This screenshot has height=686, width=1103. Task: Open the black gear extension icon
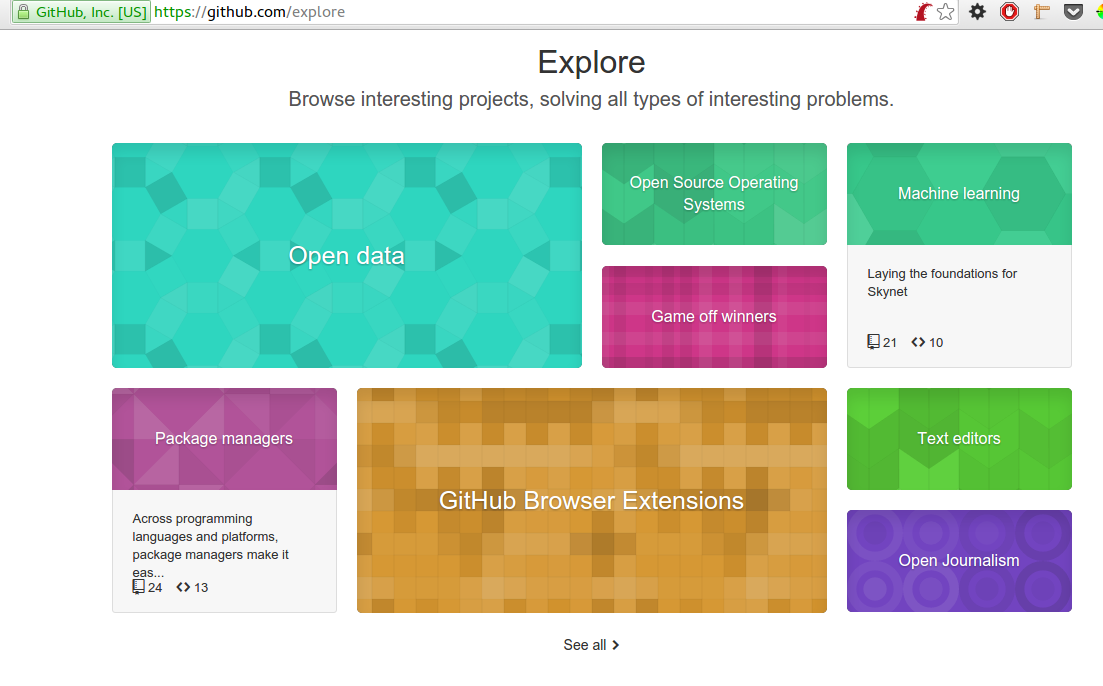977,11
